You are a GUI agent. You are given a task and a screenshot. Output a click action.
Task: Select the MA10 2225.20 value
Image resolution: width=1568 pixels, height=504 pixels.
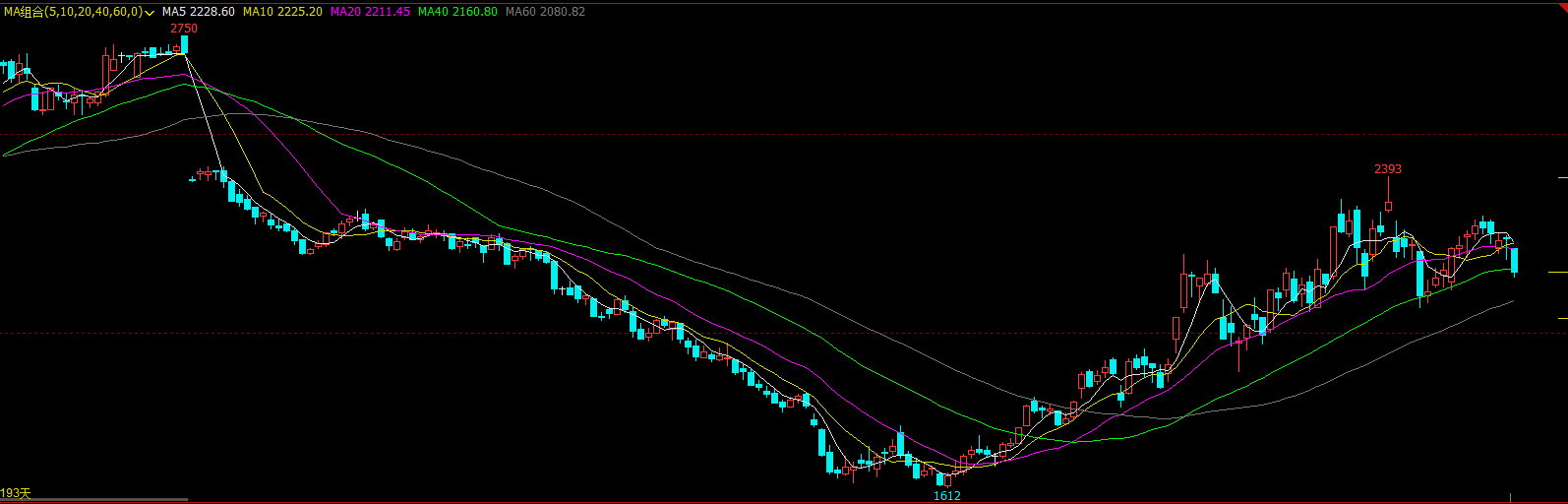(x=282, y=12)
